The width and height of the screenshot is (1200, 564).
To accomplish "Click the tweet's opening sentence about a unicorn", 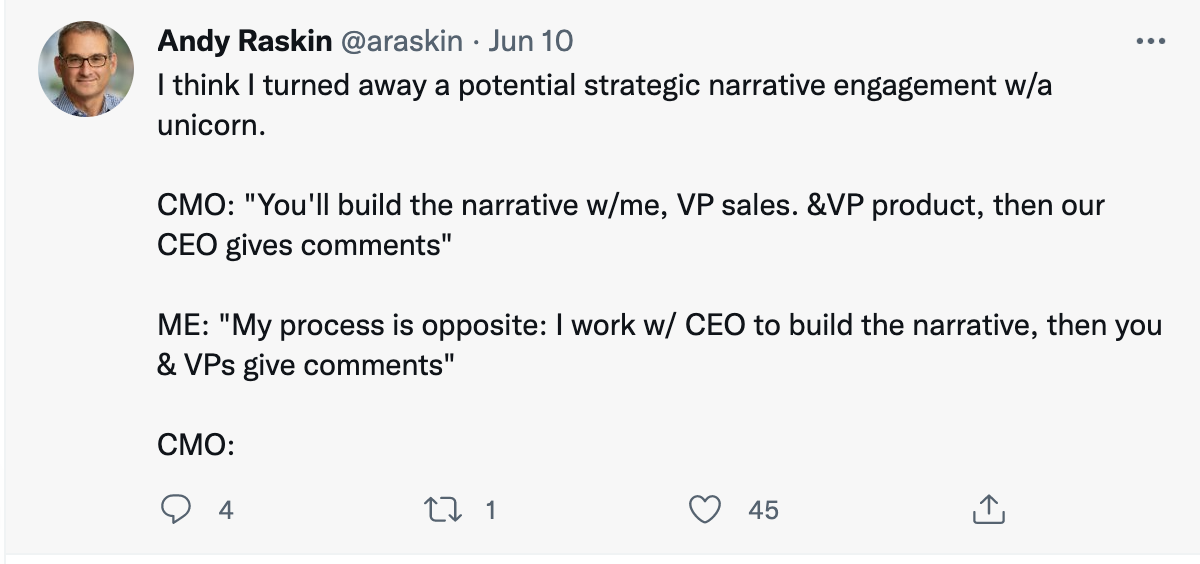I will [x=604, y=87].
